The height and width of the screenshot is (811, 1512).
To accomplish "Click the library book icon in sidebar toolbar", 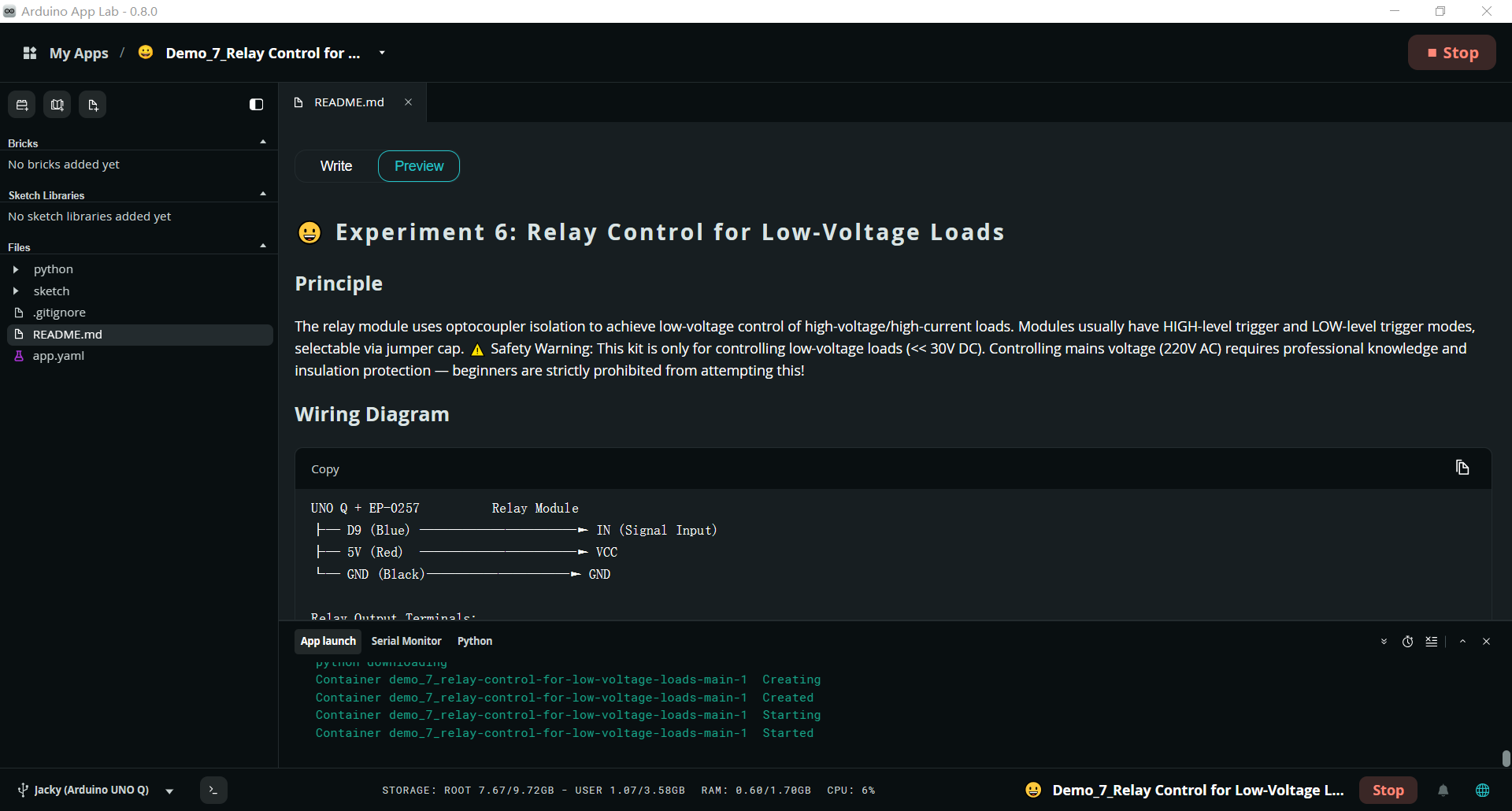I will pos(57,105).
